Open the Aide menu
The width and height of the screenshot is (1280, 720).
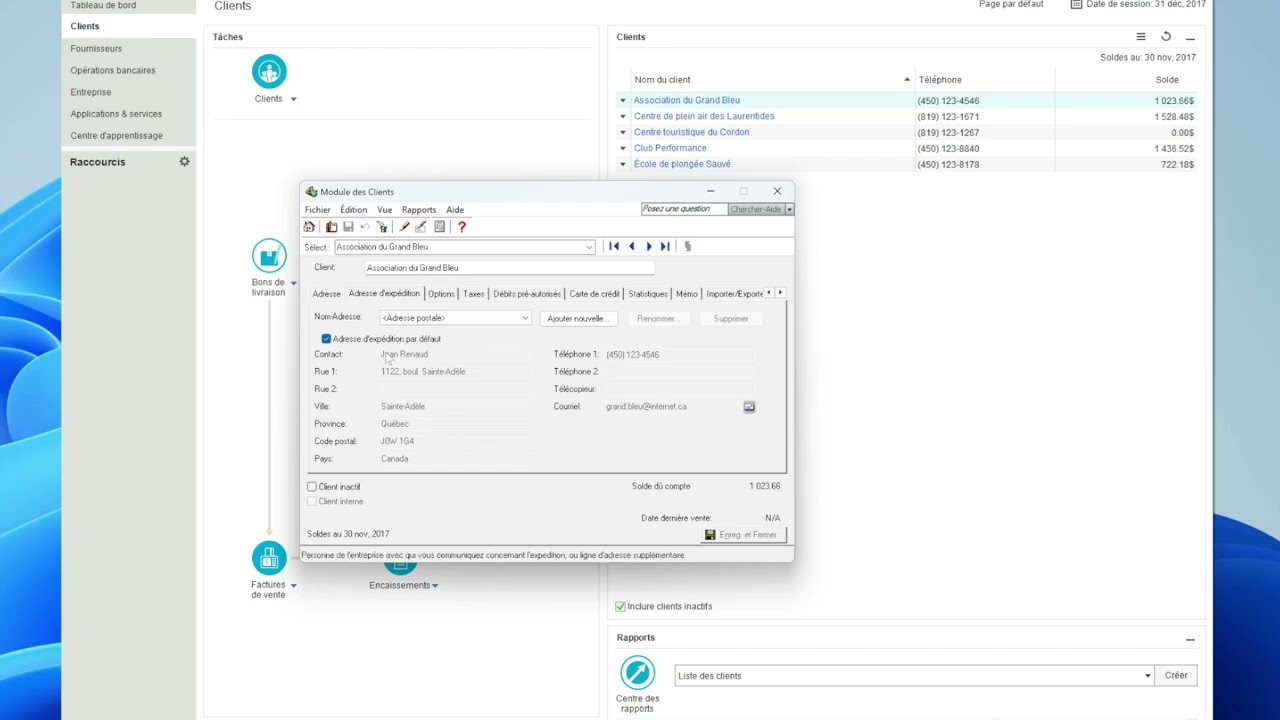[455, 210]
